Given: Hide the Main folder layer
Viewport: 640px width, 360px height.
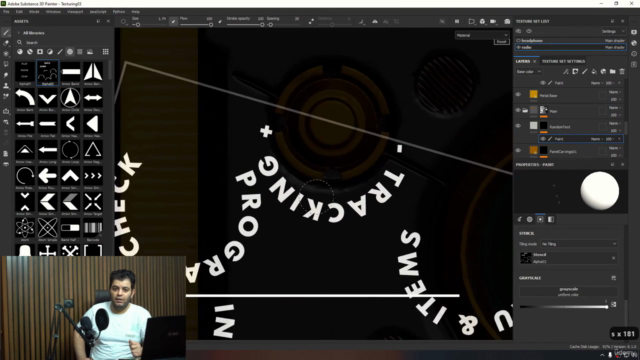Looking at the screenshot, I should point(518,111).
